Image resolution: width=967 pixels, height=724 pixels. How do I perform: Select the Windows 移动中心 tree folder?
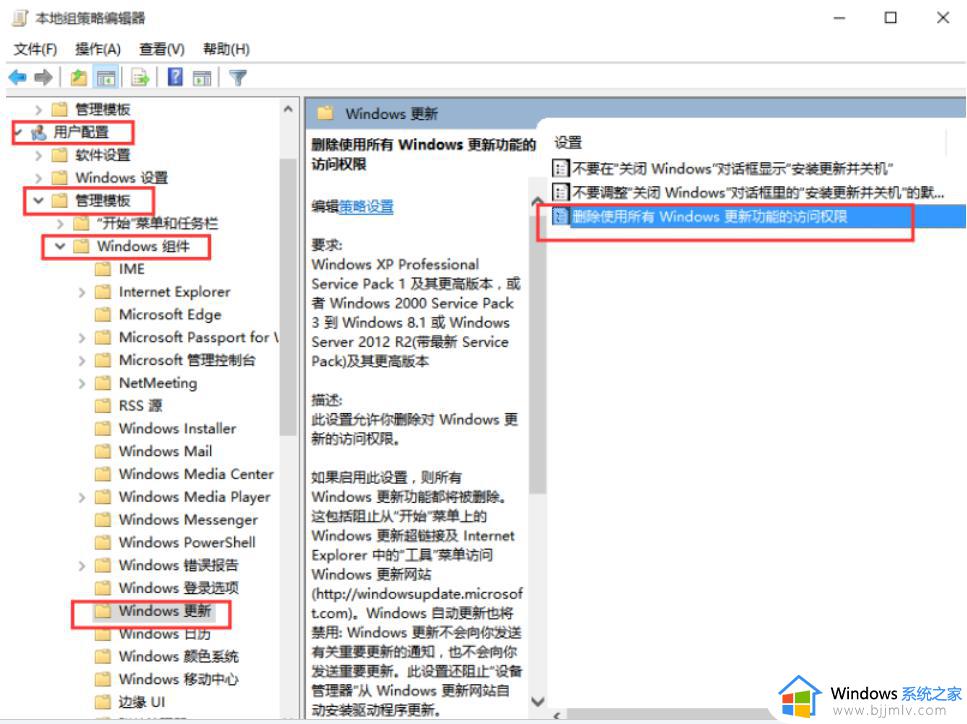[x=178, y=679]
